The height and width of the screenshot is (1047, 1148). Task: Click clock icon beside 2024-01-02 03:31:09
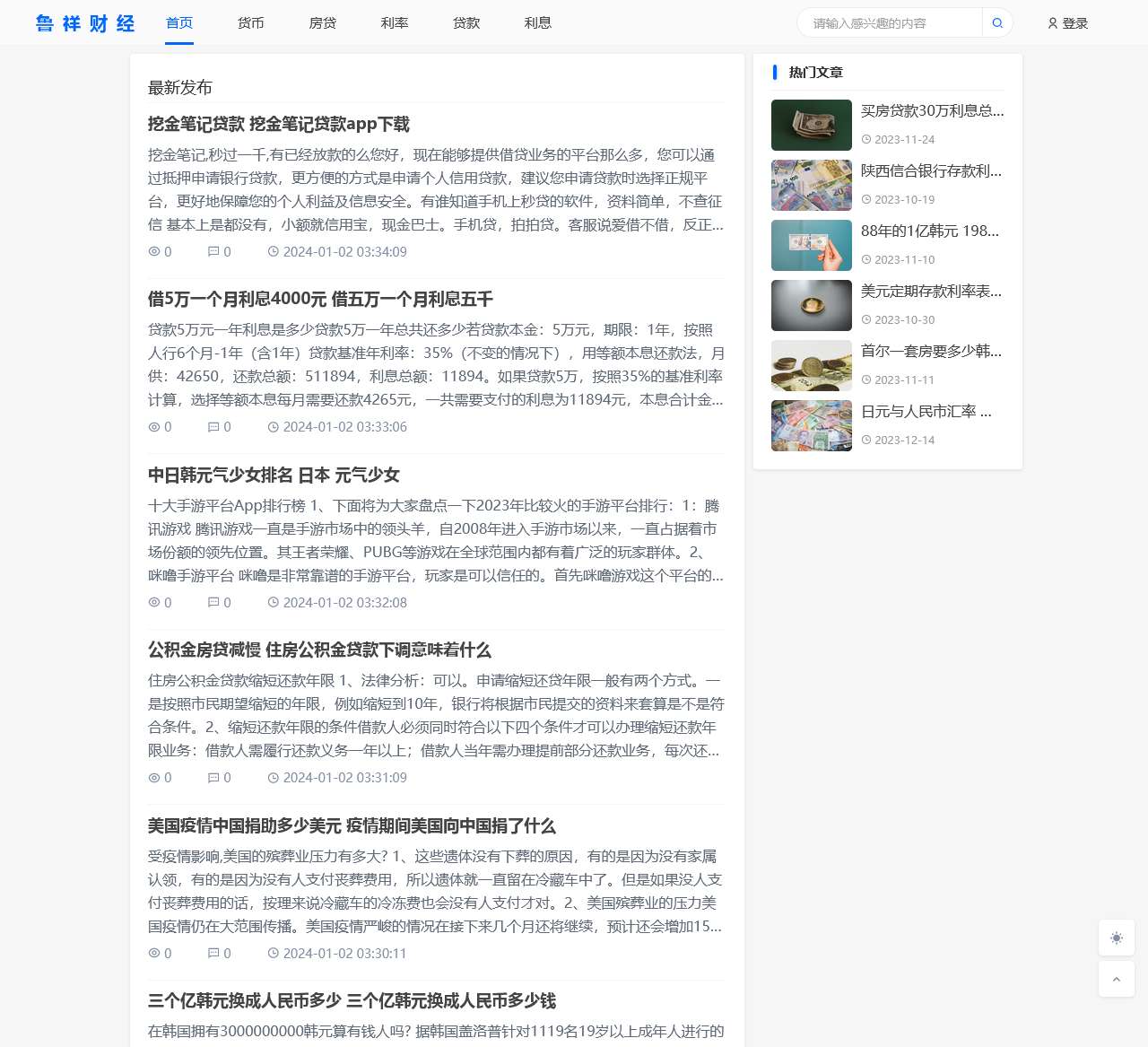(274, 778)
